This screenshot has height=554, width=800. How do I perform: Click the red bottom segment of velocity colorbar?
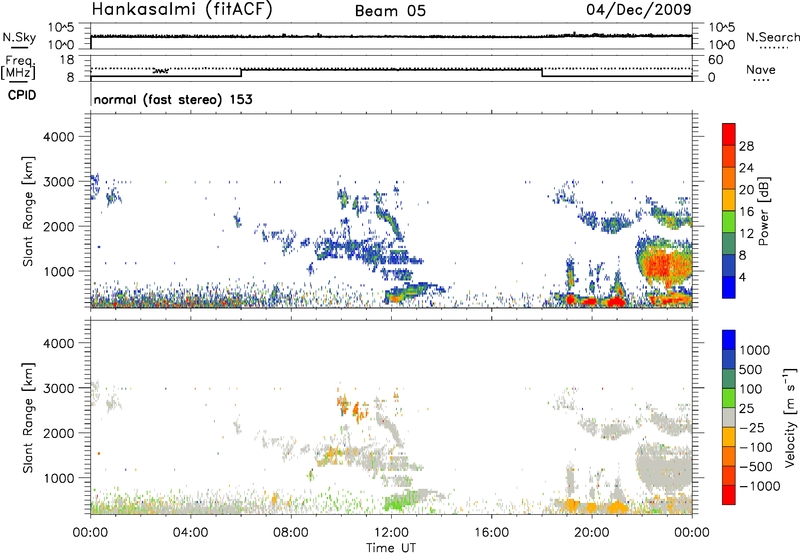point(729,495)
